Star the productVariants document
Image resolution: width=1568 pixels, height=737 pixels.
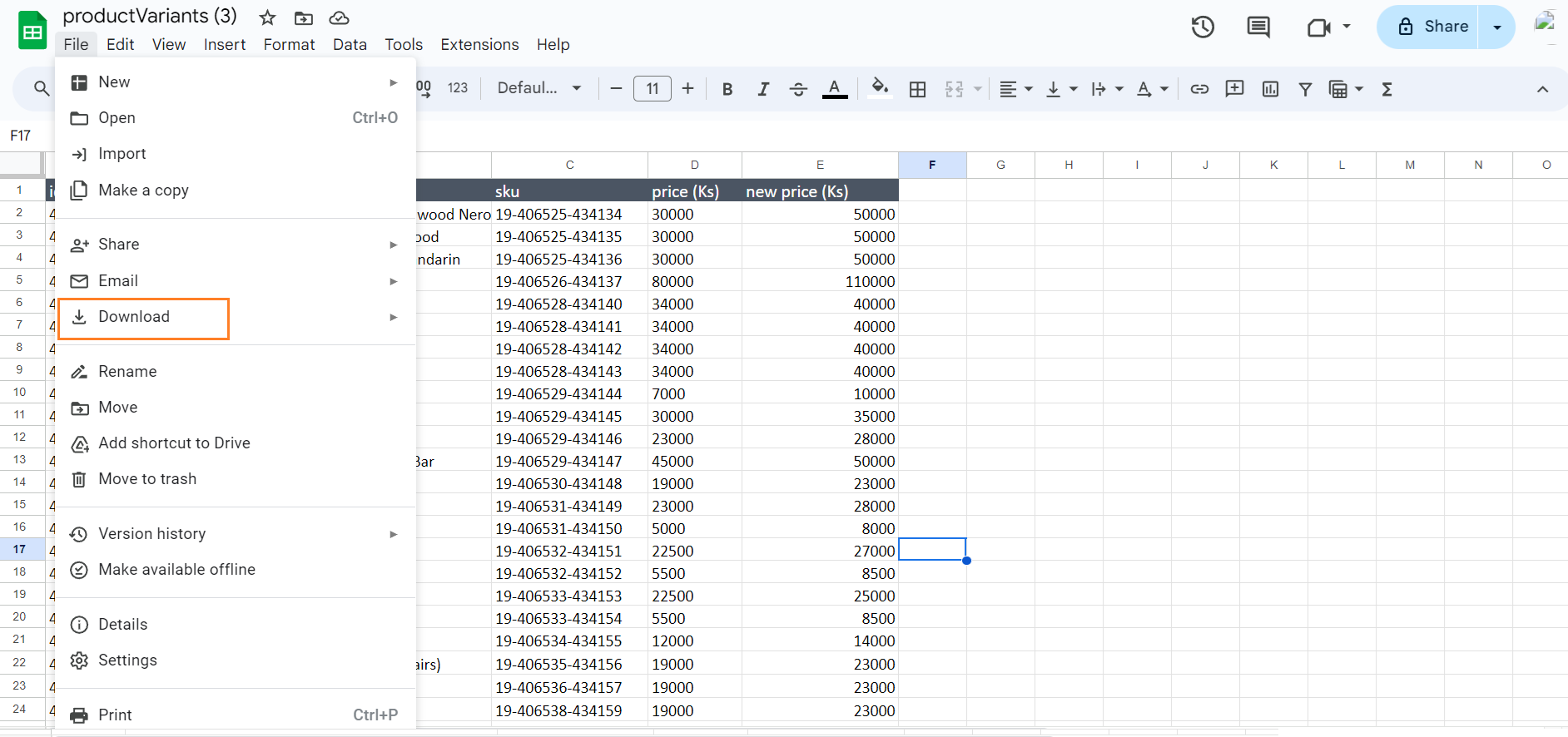pyautogui.click(x=267, y=17)
